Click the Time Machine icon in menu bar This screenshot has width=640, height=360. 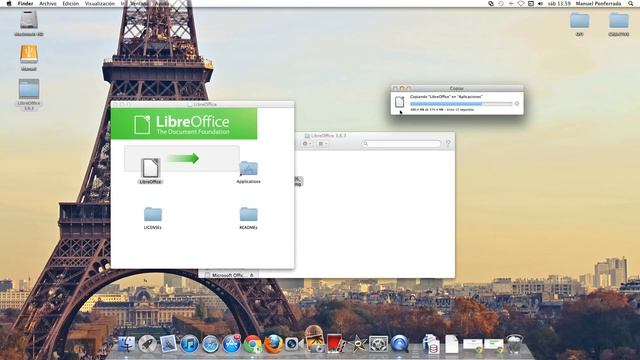[x=501, y=3]
